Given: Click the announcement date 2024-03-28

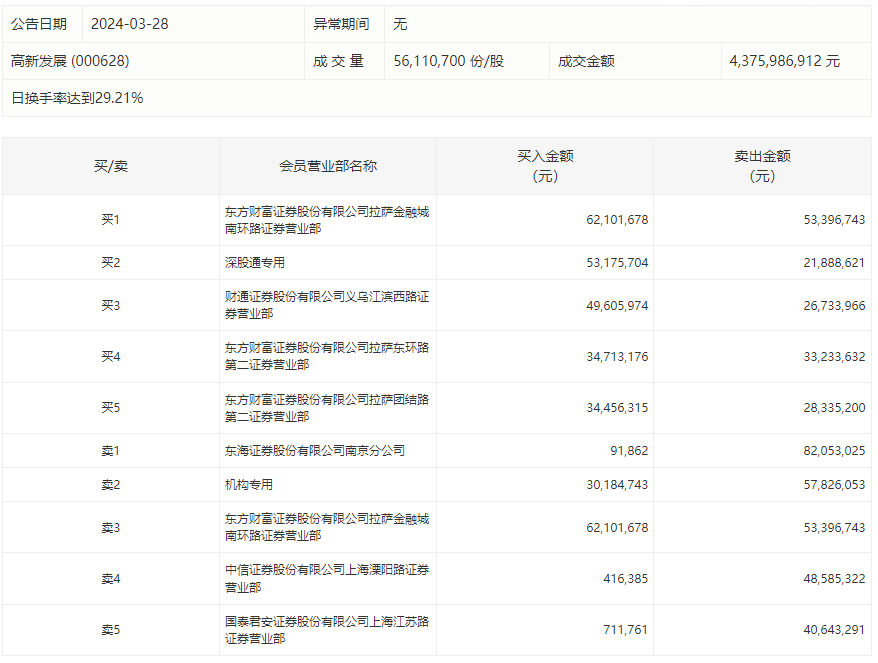Looking at the screenshot, I should 129,24.
